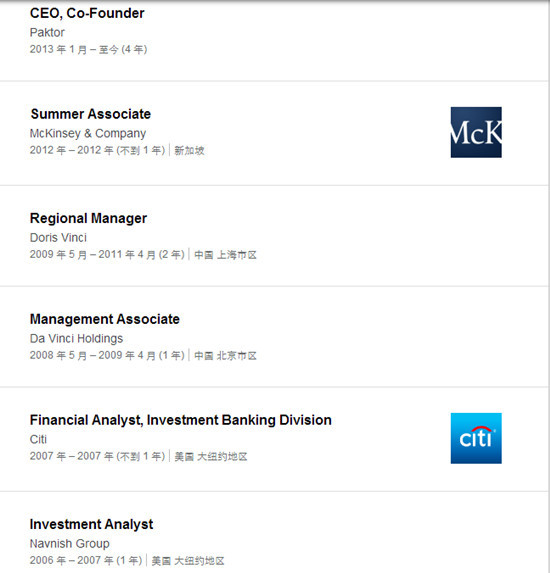Click the 新加坡 location text
The image size is (550, 573).
click(x=189, y=151)
